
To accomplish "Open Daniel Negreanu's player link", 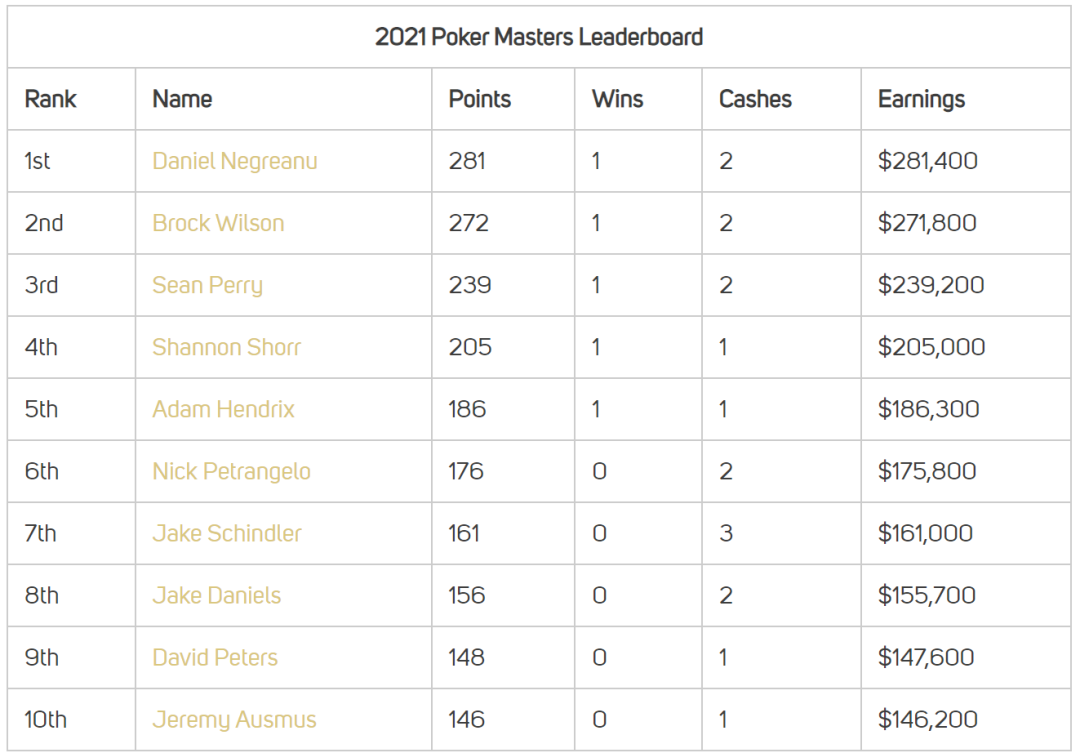I will point(235,161).
